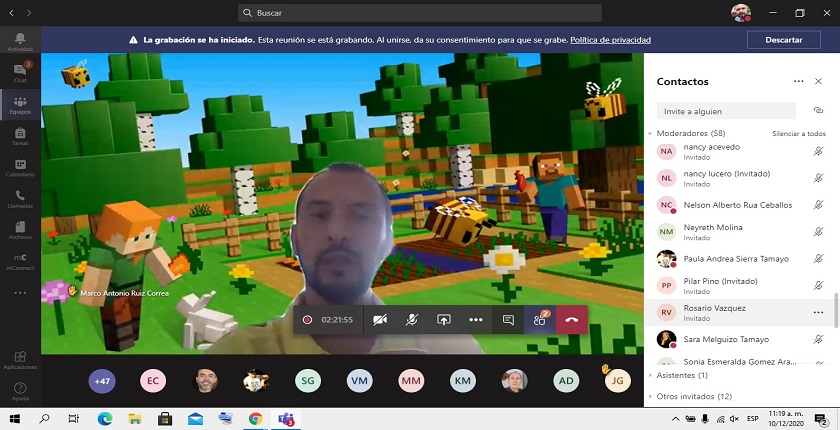Open Google Chrome from the taskbar

(x=256, y=419)
